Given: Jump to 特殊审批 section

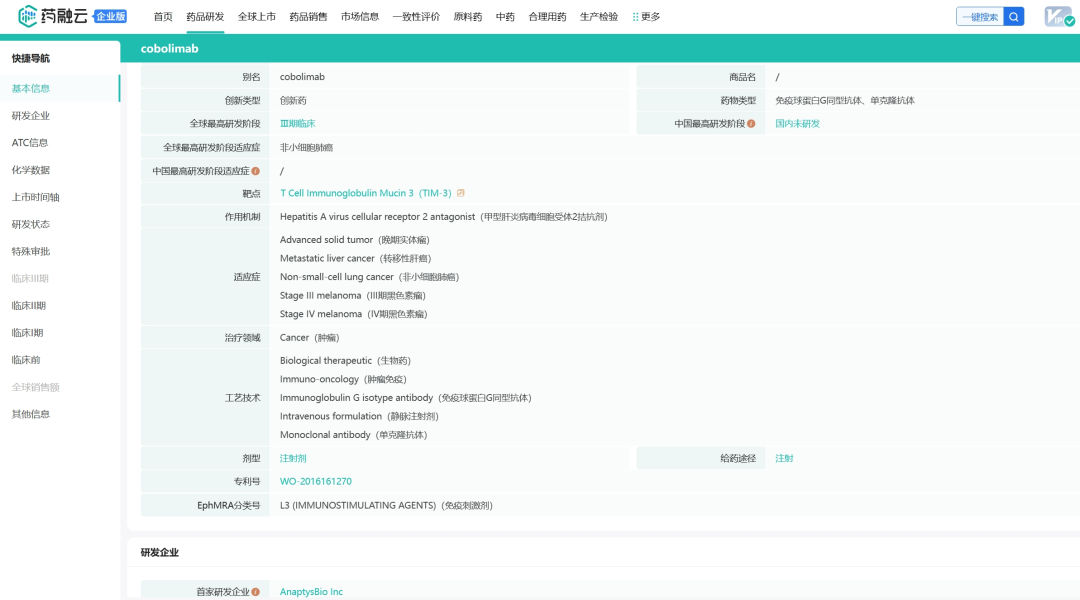Looking at the screenshot, I should (31, 251).
